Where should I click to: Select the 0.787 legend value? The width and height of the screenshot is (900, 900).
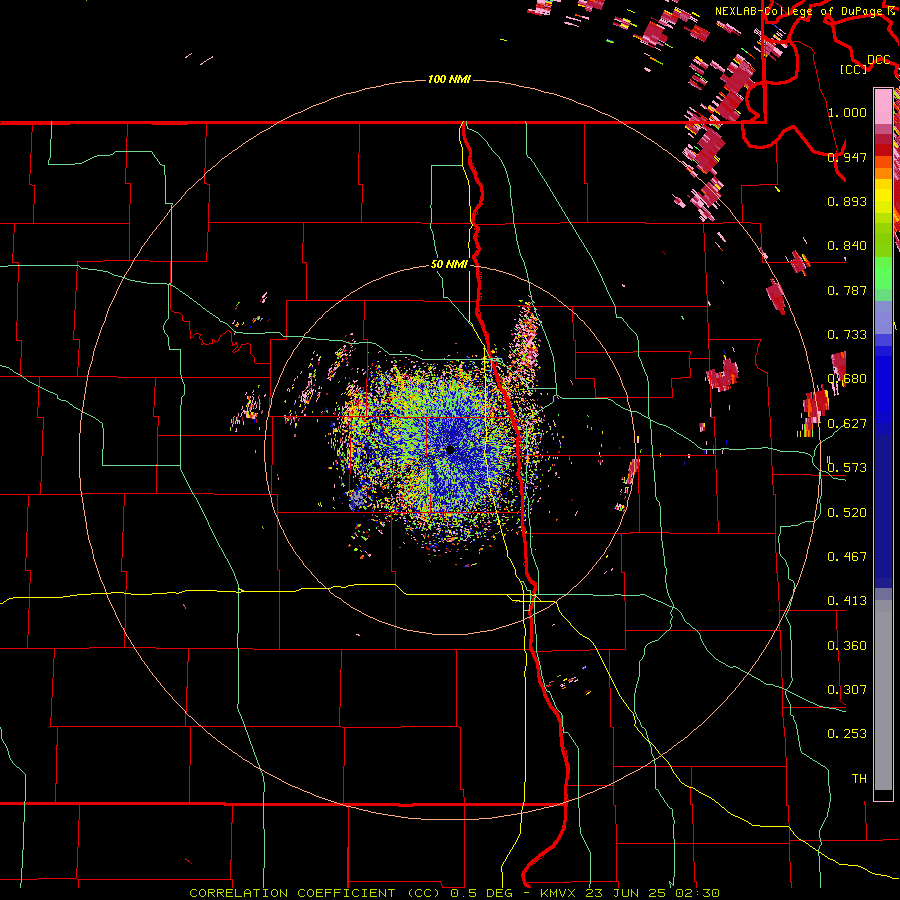(x=847, y=290)
